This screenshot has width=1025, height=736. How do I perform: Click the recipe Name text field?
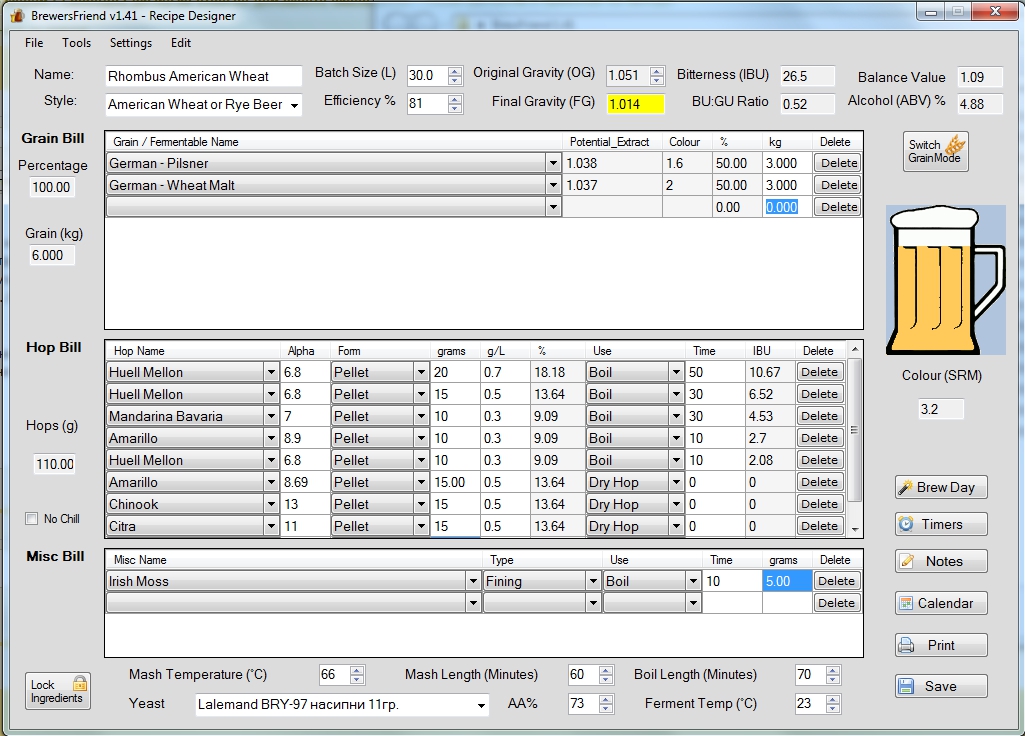click(x=203, y=76)
